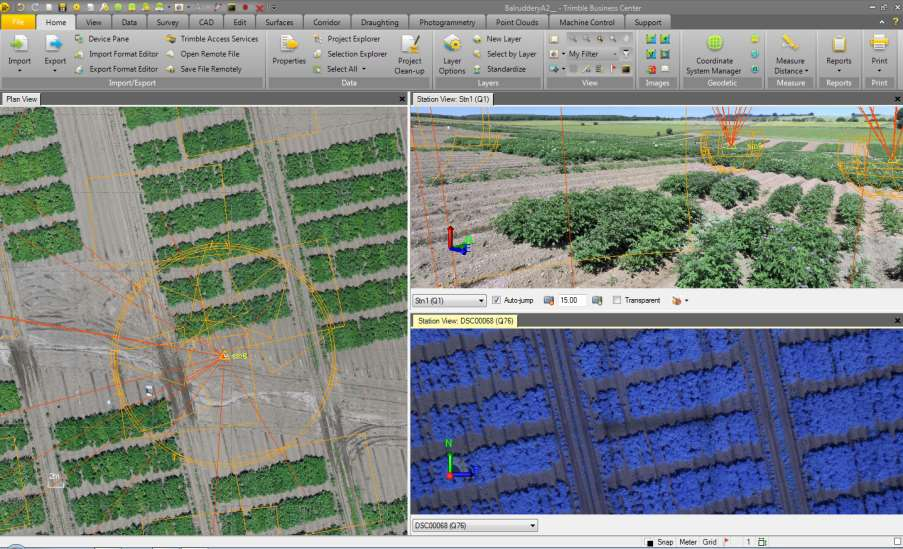Click the funnel filter icon beside My Filter
The image size is (903, 549).
(x=626, y=54)
